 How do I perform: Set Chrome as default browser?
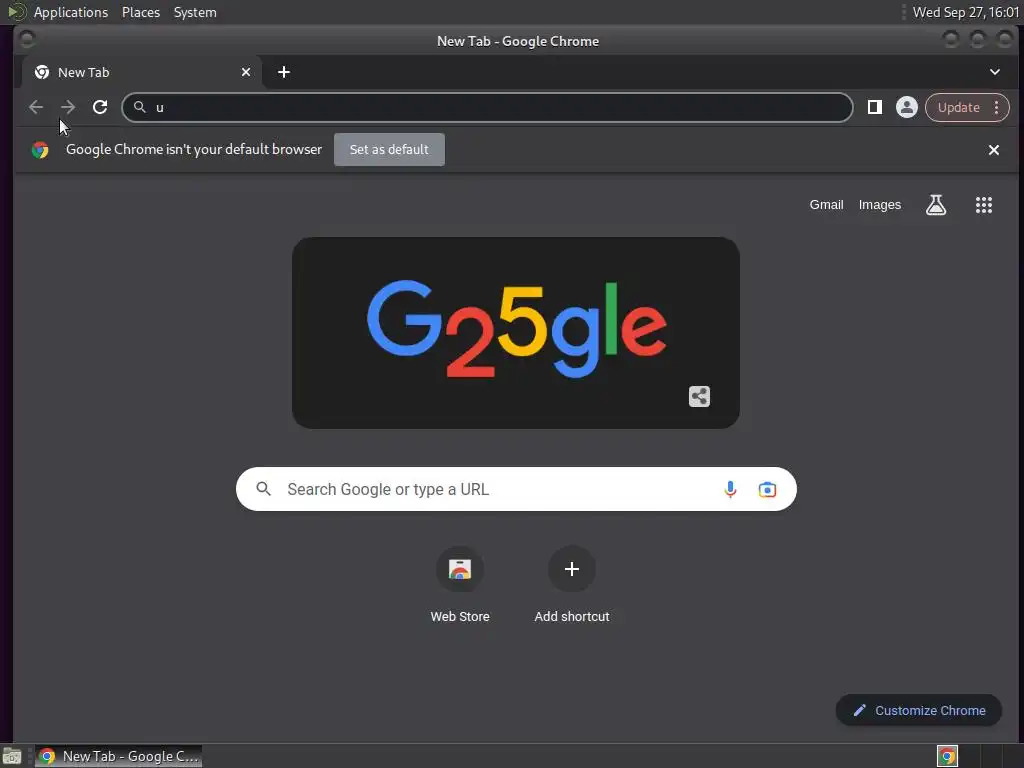coord(389,150)
